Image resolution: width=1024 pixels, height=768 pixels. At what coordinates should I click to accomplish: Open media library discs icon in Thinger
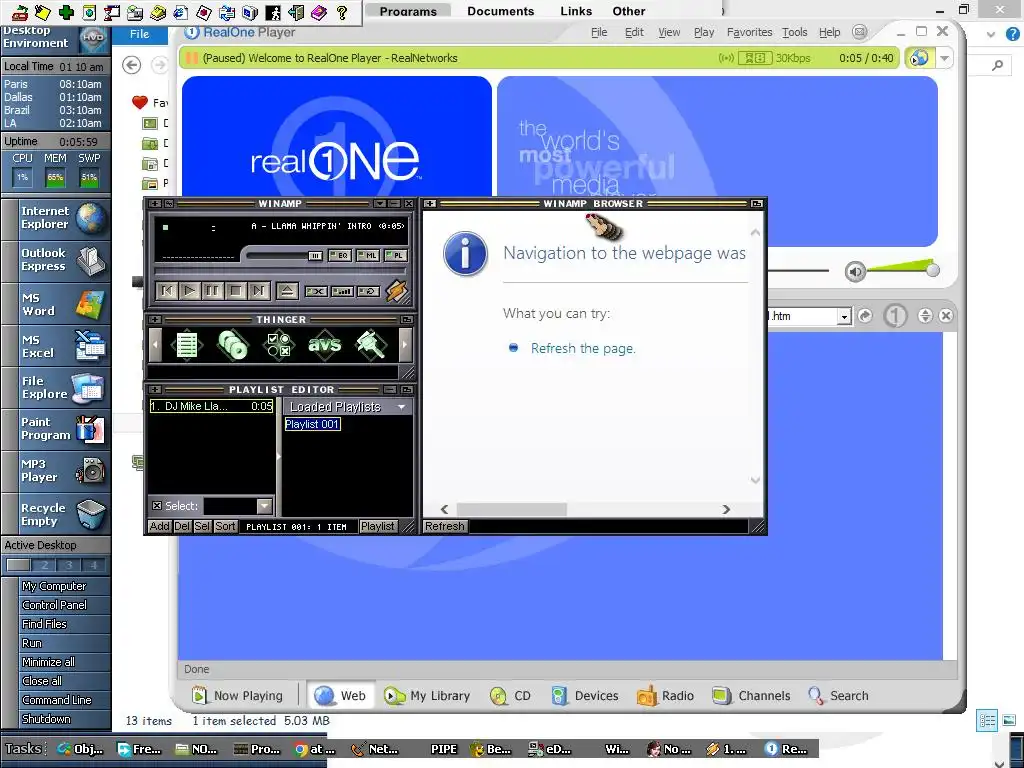[x=232, y=344]
